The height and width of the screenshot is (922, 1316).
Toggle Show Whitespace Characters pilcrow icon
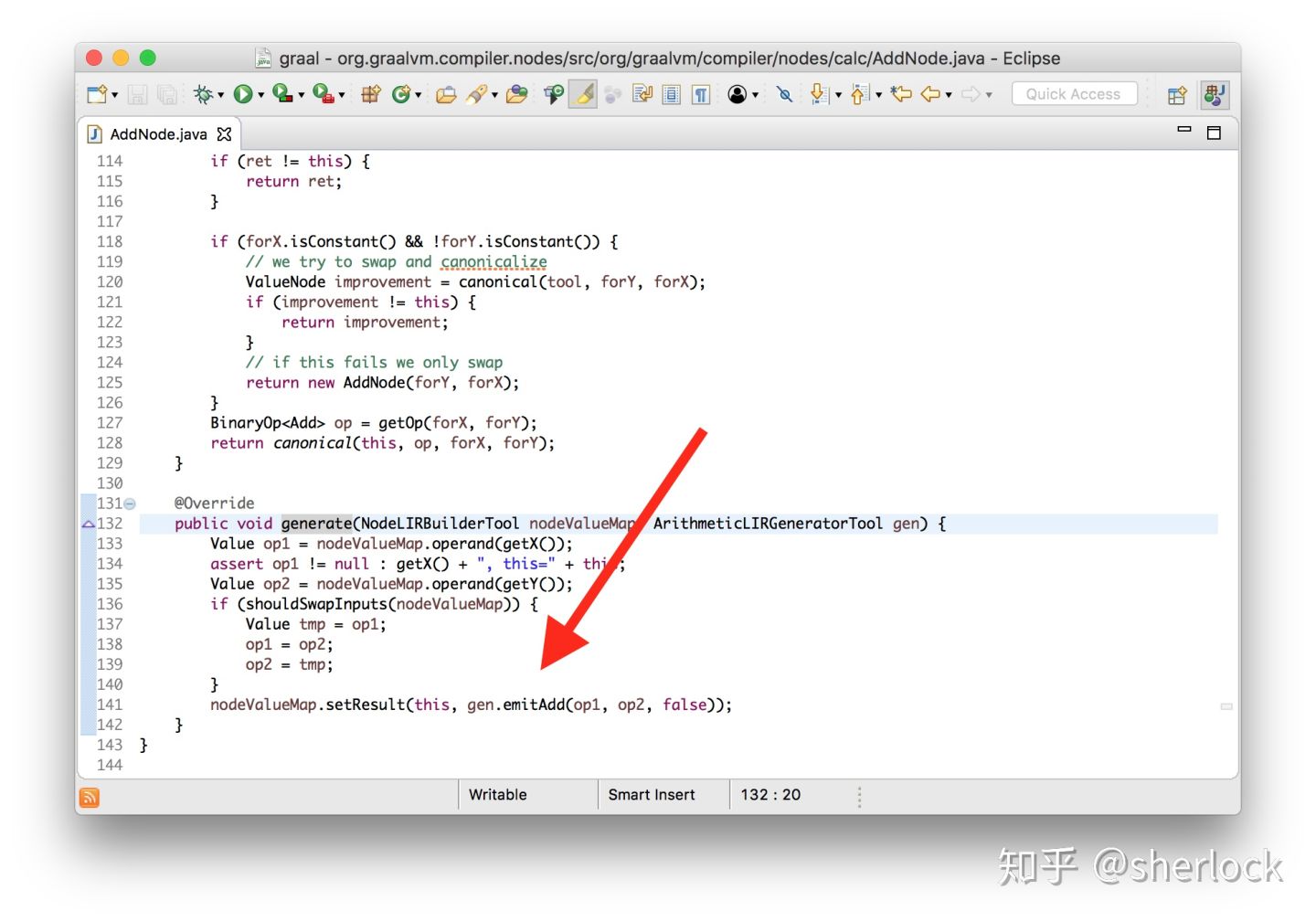pos(701,94)
